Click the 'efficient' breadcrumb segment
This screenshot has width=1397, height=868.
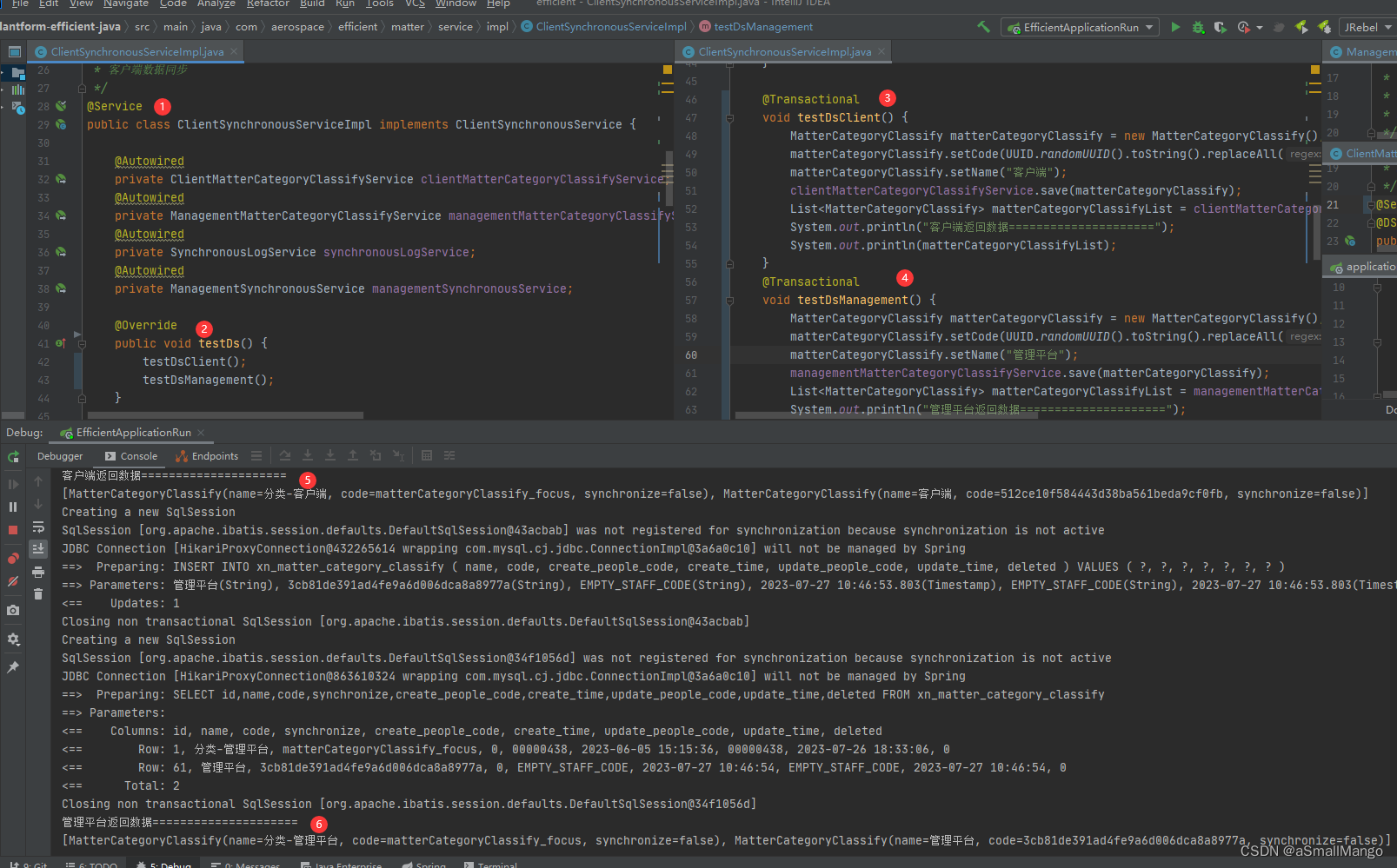point(357,27)
